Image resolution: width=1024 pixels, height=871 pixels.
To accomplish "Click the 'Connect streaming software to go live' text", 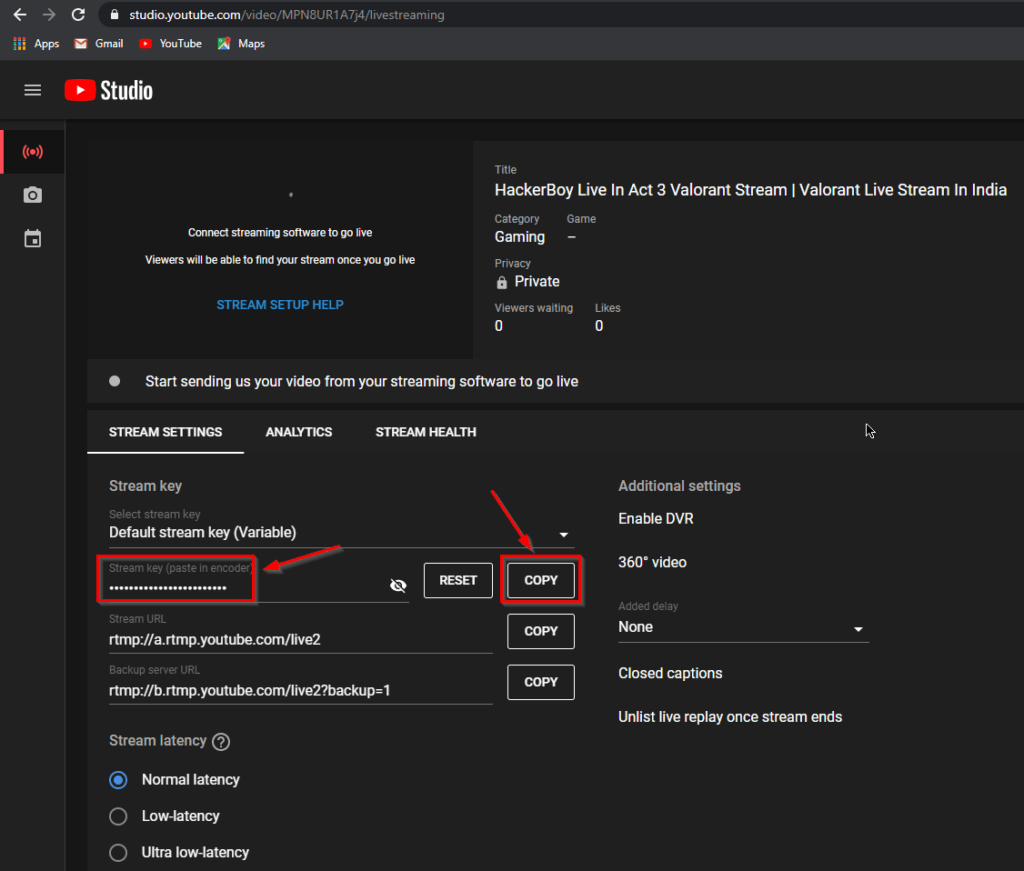I will click(280, 233).
